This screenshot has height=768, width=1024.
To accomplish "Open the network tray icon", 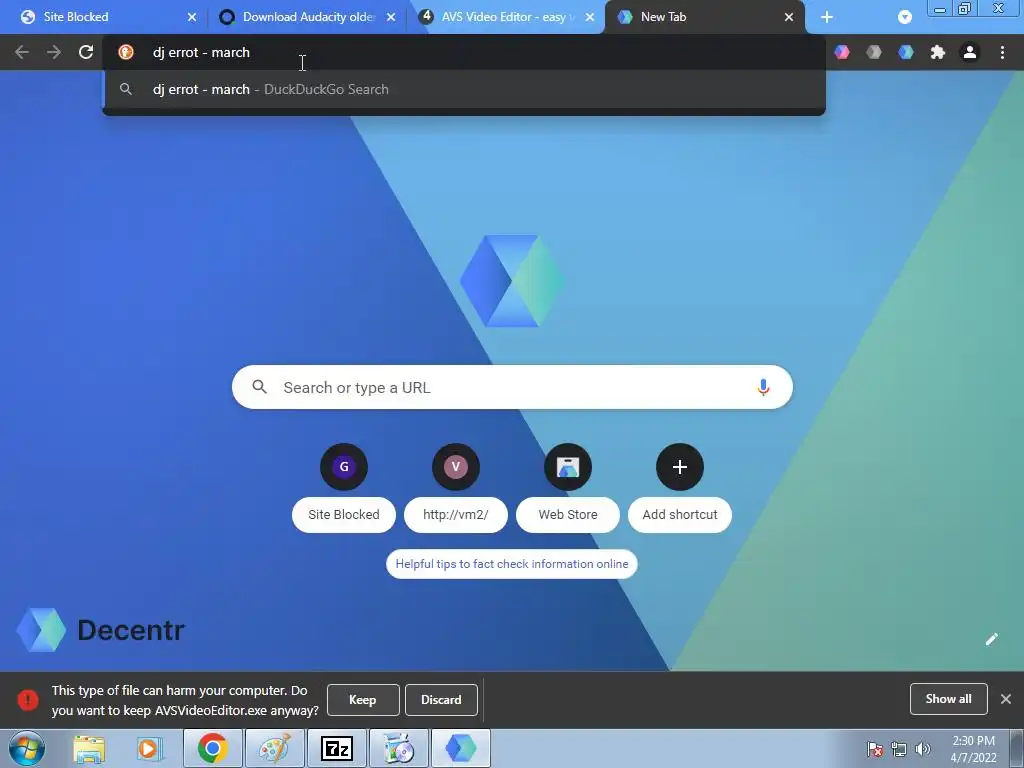I will (899, 749).
